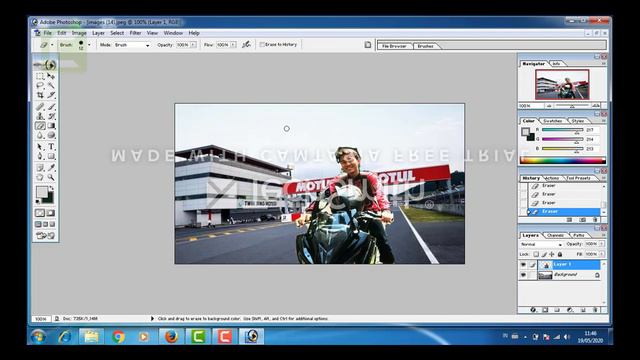640x360 pixels.
Task: Open Layers panel Opacity arrow
Action: pyautogui.click(x=601, y=244)
